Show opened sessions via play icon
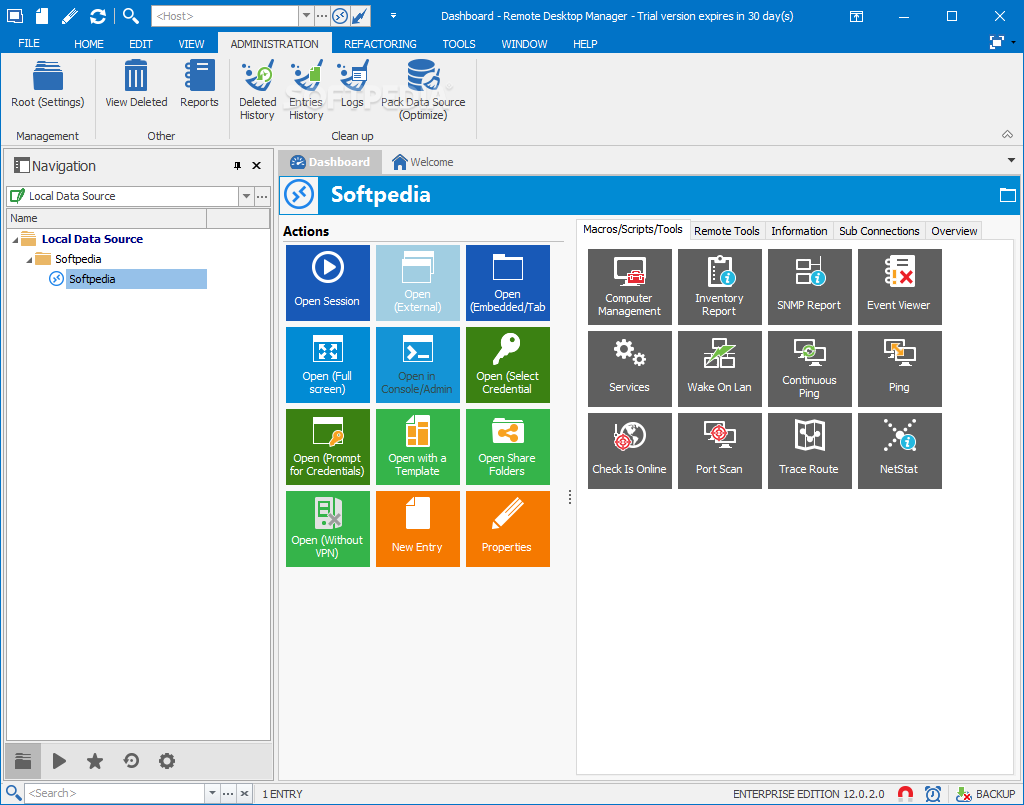This screenshot has width=1024, height=805. click(59, 761)
